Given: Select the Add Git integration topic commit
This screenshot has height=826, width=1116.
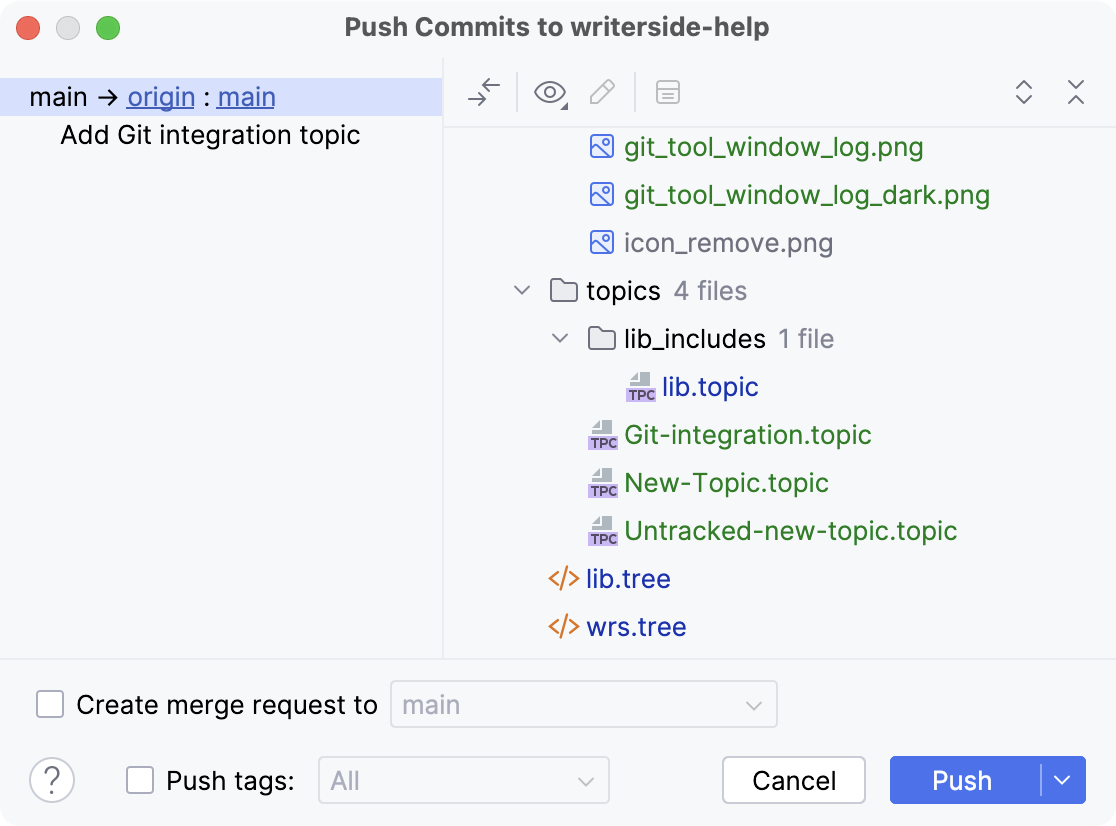Looking at the screenshot, I should [211, 134].
